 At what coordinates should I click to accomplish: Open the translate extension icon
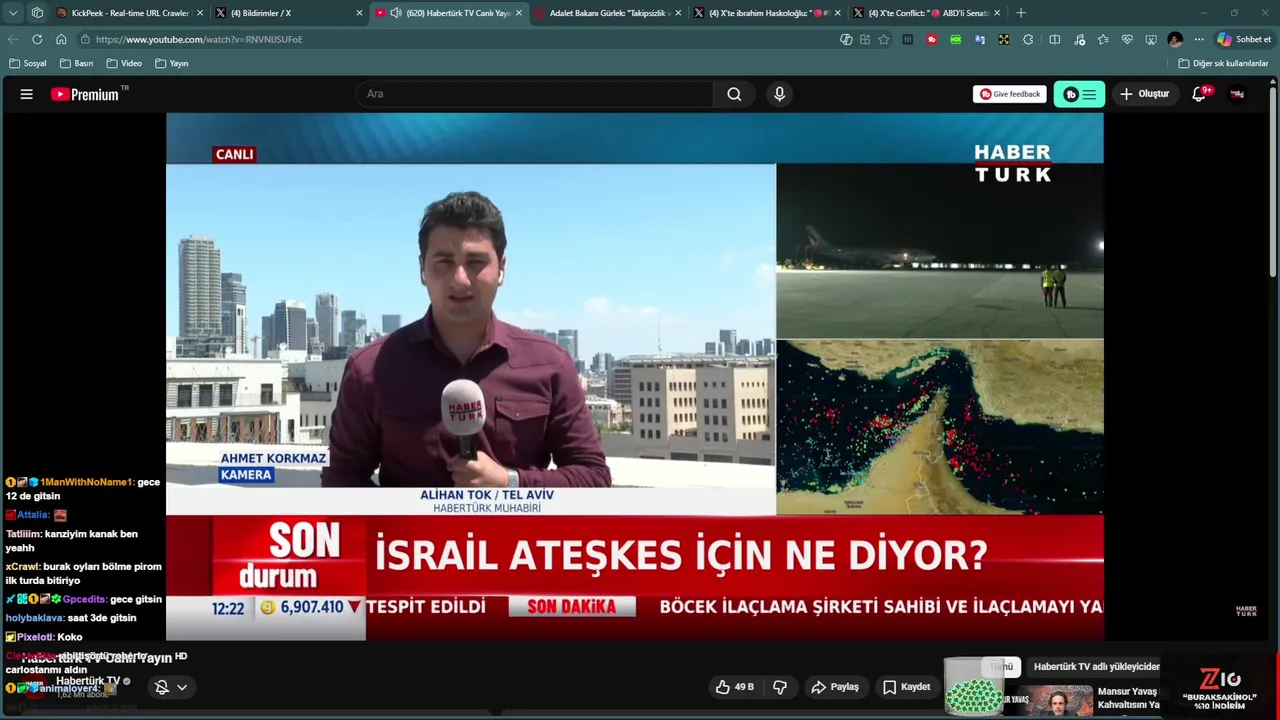pyautogui.click(x=980, y=39)
